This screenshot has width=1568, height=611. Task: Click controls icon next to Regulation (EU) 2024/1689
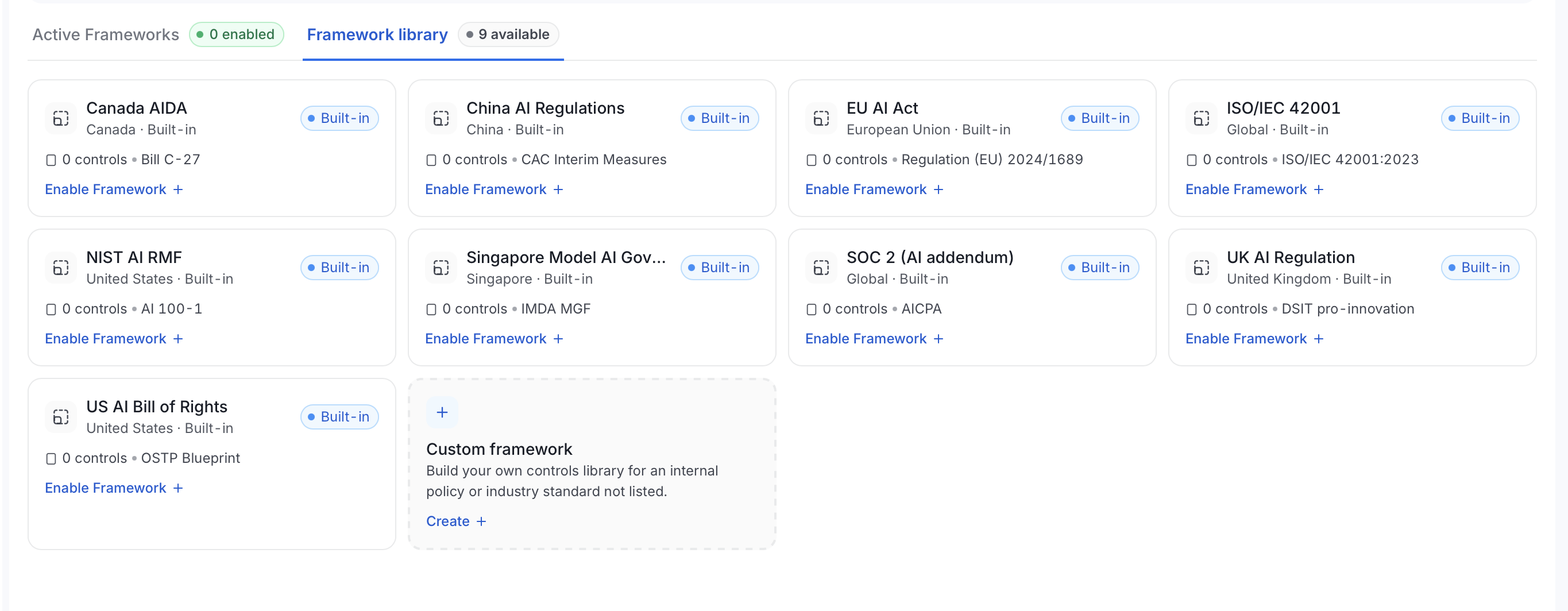point(812,160)
